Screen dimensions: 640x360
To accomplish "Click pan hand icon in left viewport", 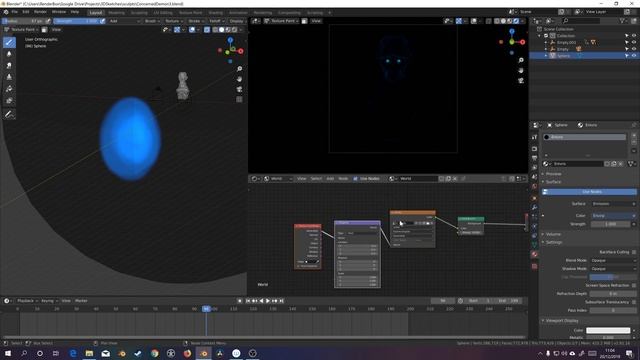I will click(x=240, y=79).
